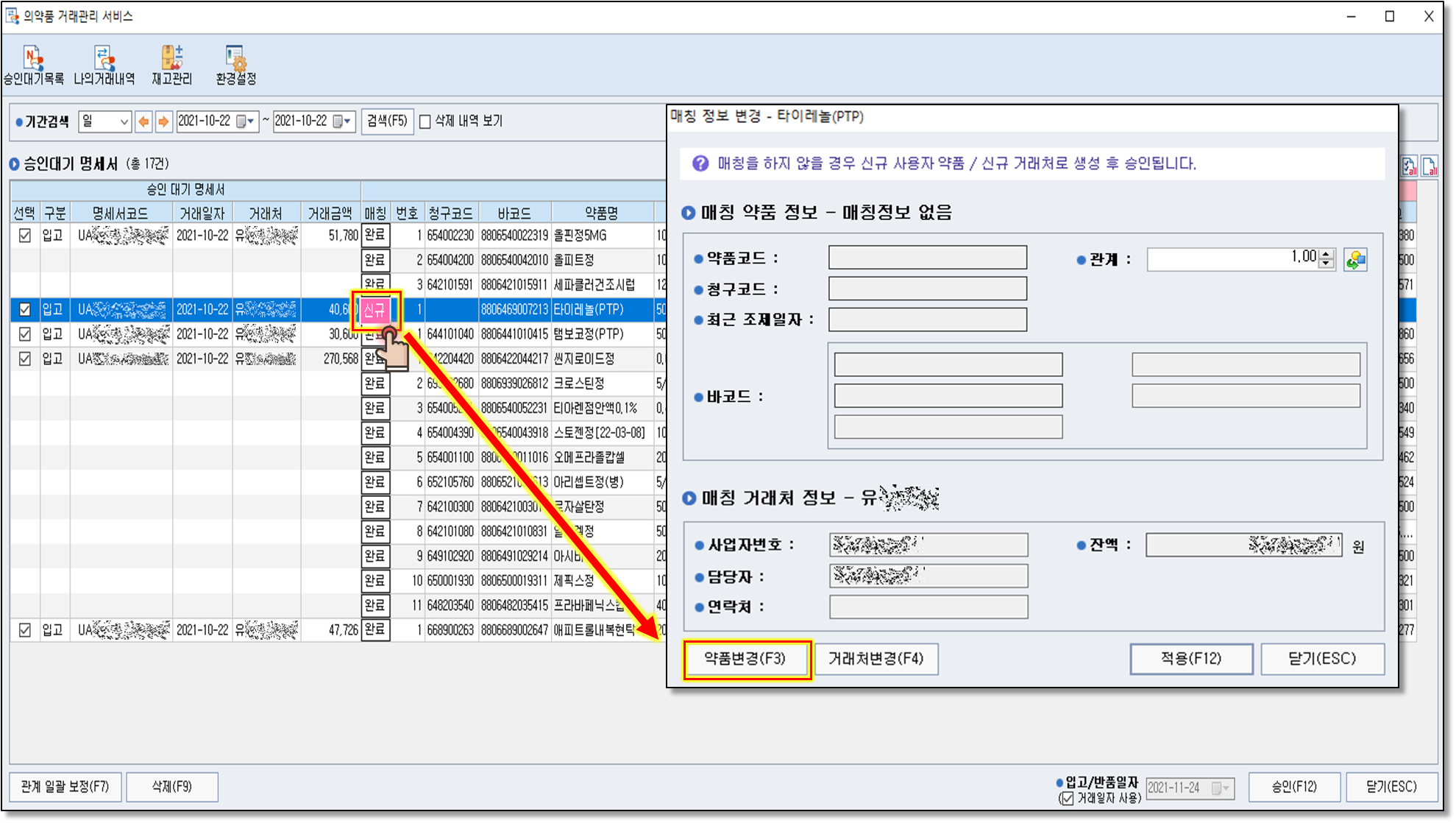
Task: Go to next date with right arrow
Action: (163, 121)
